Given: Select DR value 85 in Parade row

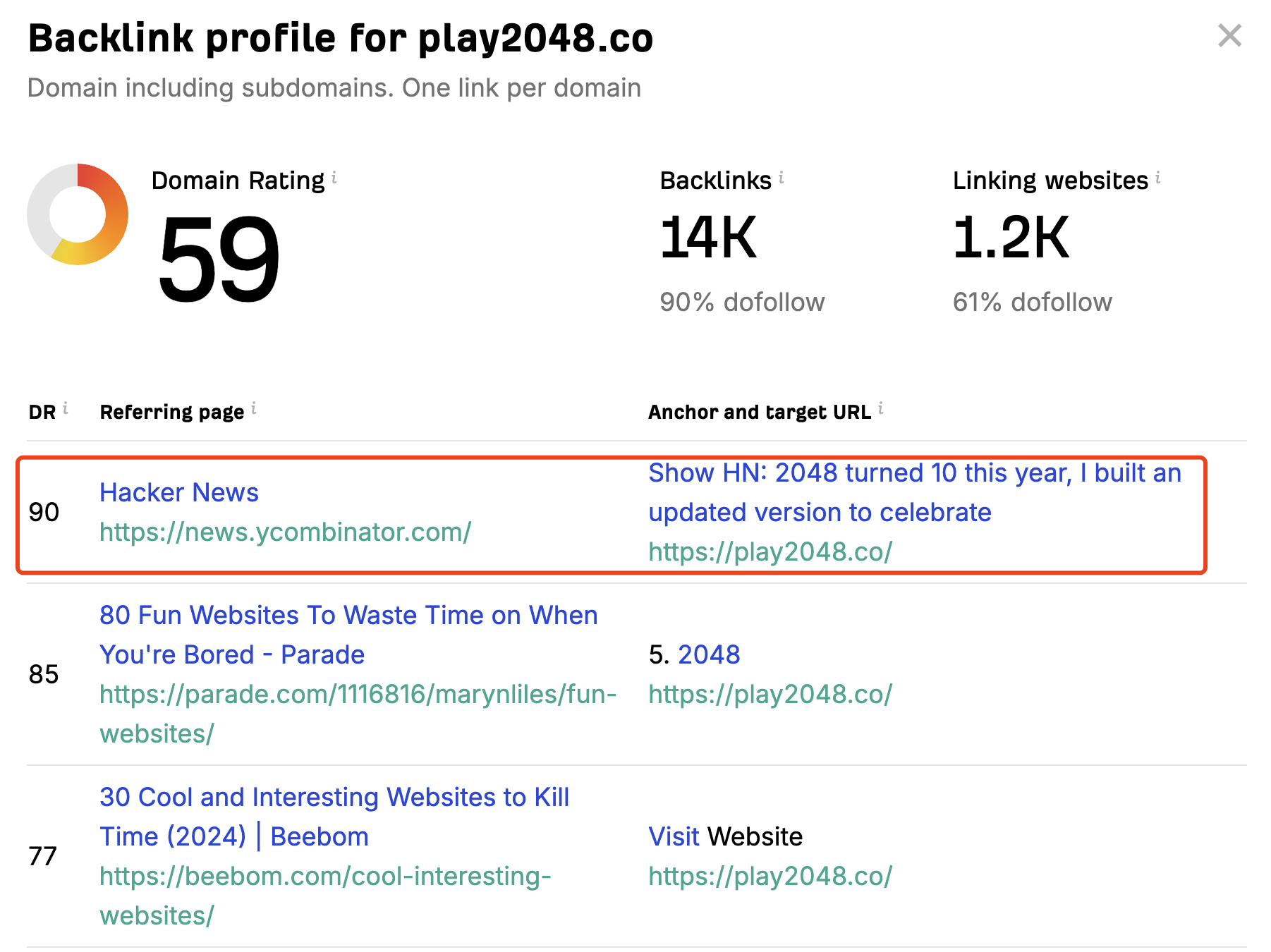Looking at the screenshot, I should tap(44, 674).
